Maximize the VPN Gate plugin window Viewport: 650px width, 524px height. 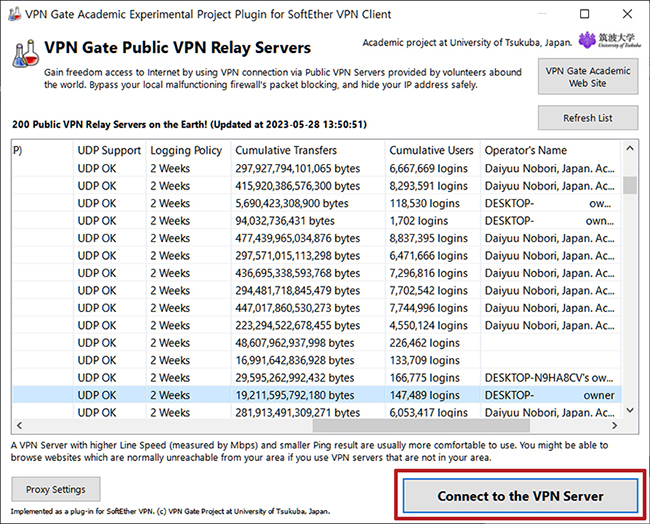(585, 14)
